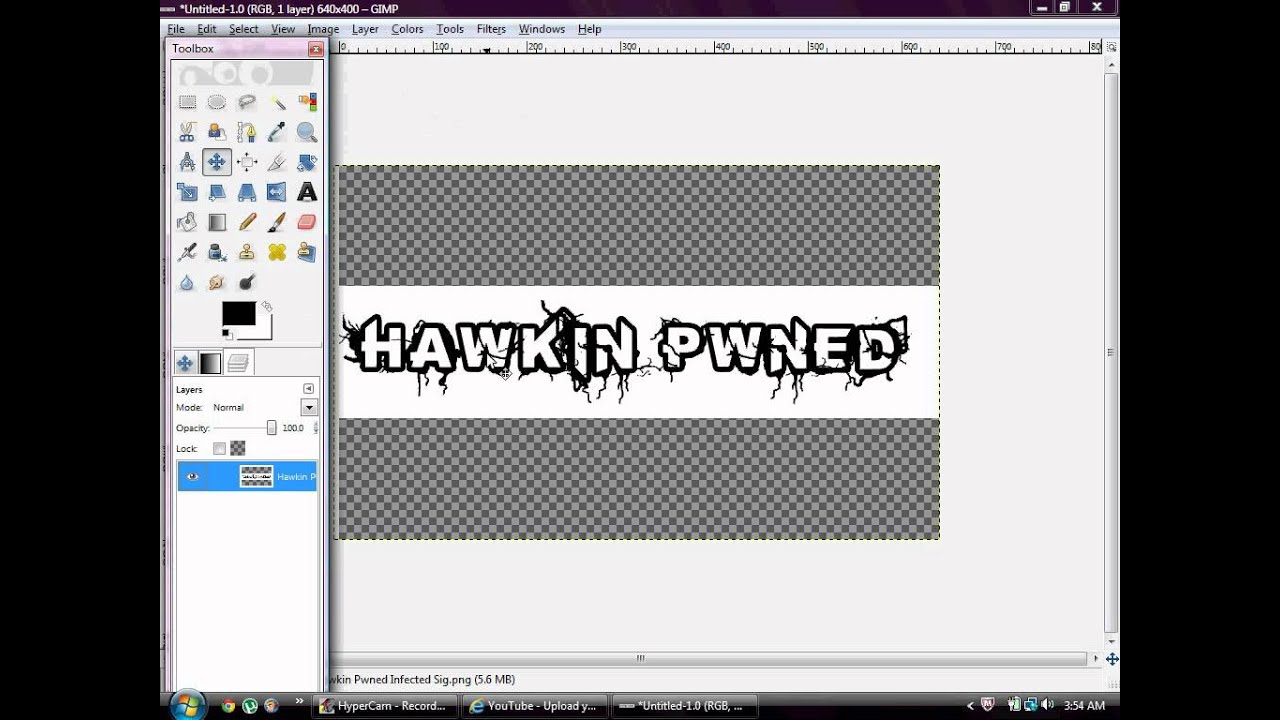Switch to YouTube Upload taskbar window
The height and width of the screenshot is (720, 1280).
(x=534, y=706)
